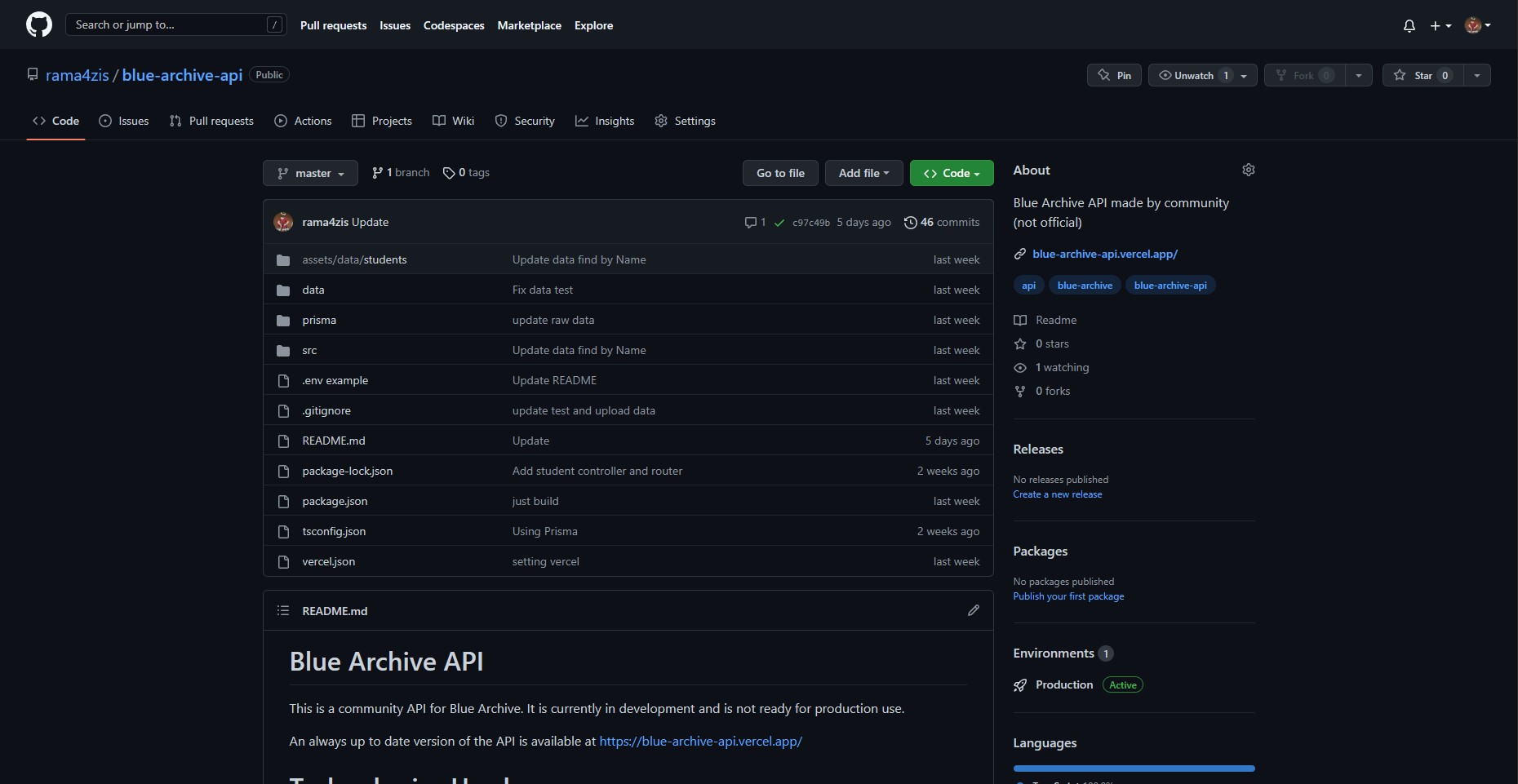Click the GitHub home logo
Image resolution: width=1518 pixels, height=784 pixels.
tap(39, 24)
